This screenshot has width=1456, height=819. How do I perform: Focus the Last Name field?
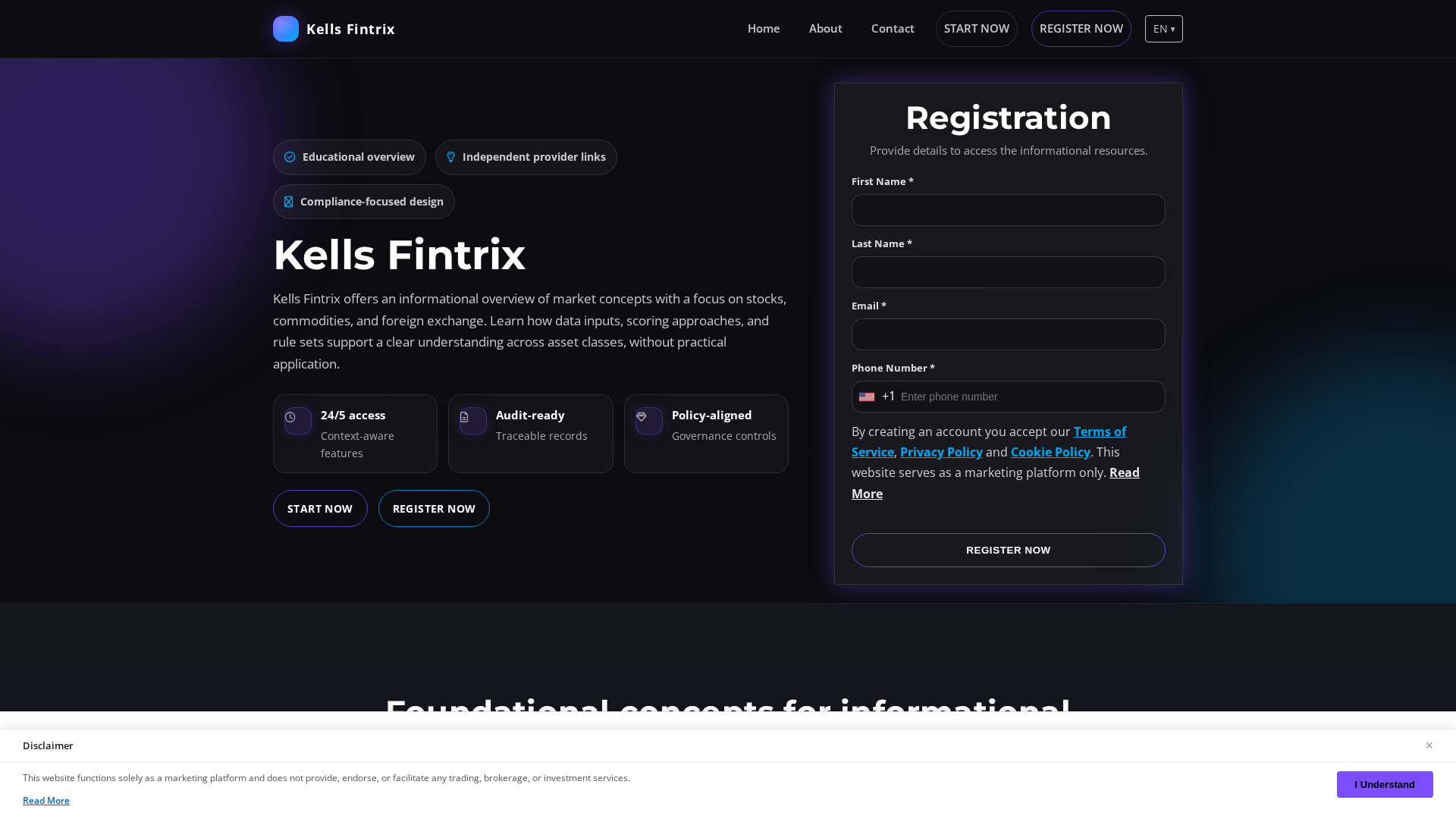[x=1009, y=272]
